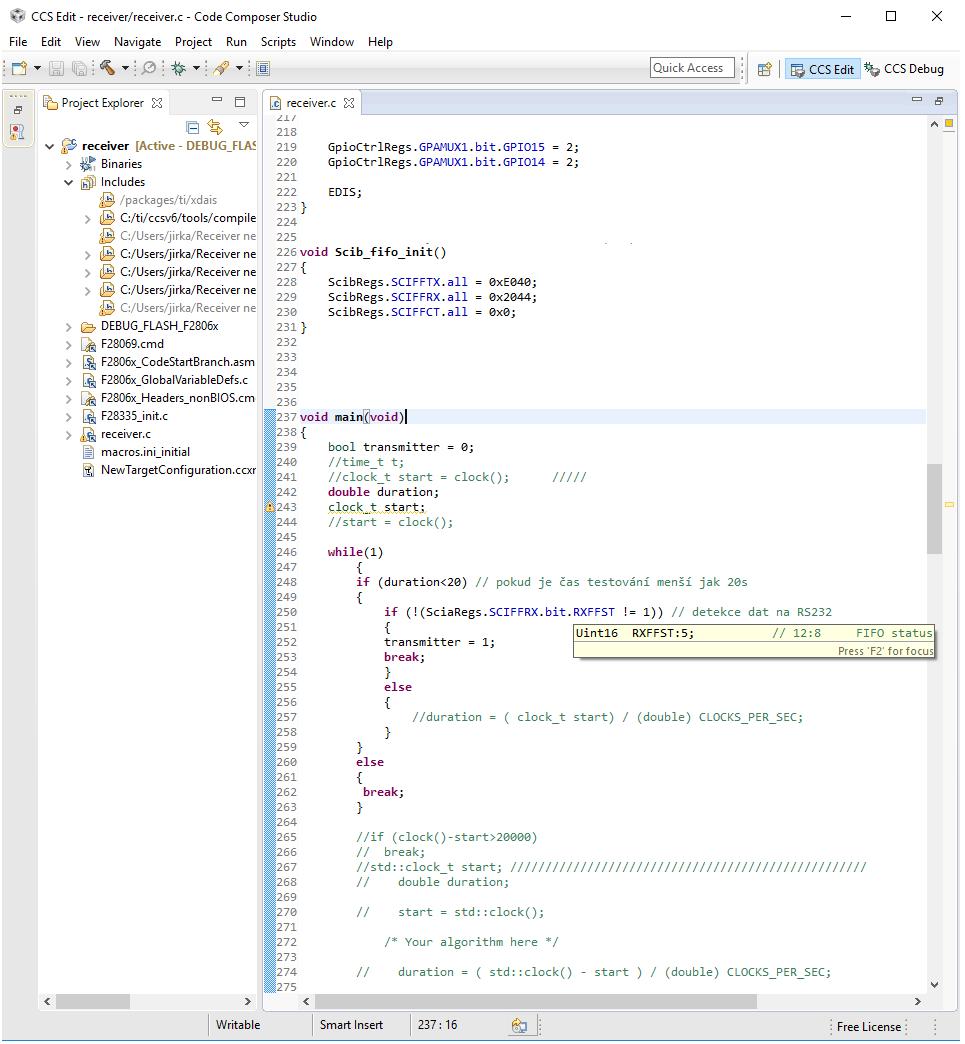Close the Project Explorer view
The image size is (965, 1044).
pyautogui.click(x=157, y=103)
